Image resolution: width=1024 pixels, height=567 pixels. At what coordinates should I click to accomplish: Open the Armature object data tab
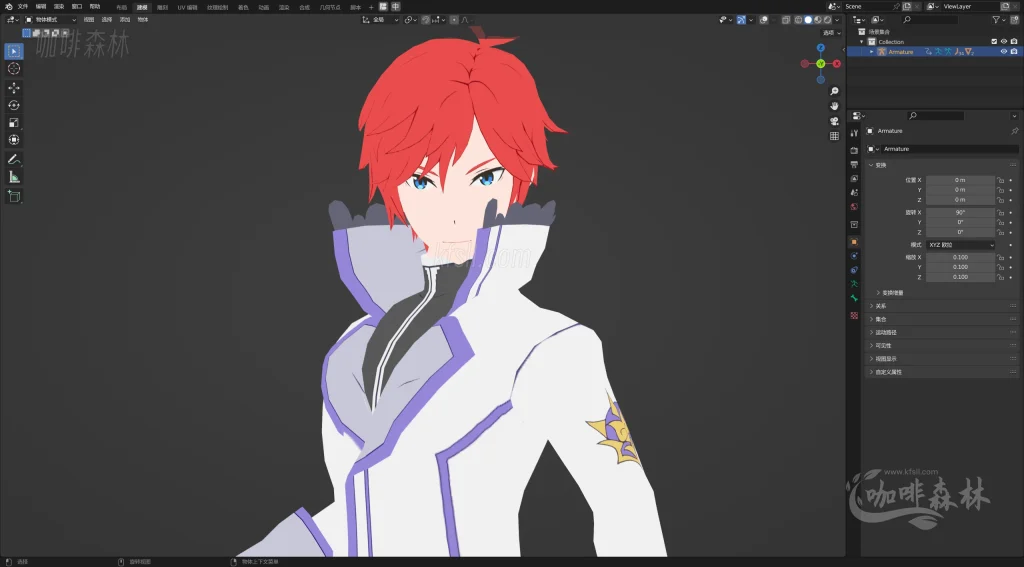point(854,284)
